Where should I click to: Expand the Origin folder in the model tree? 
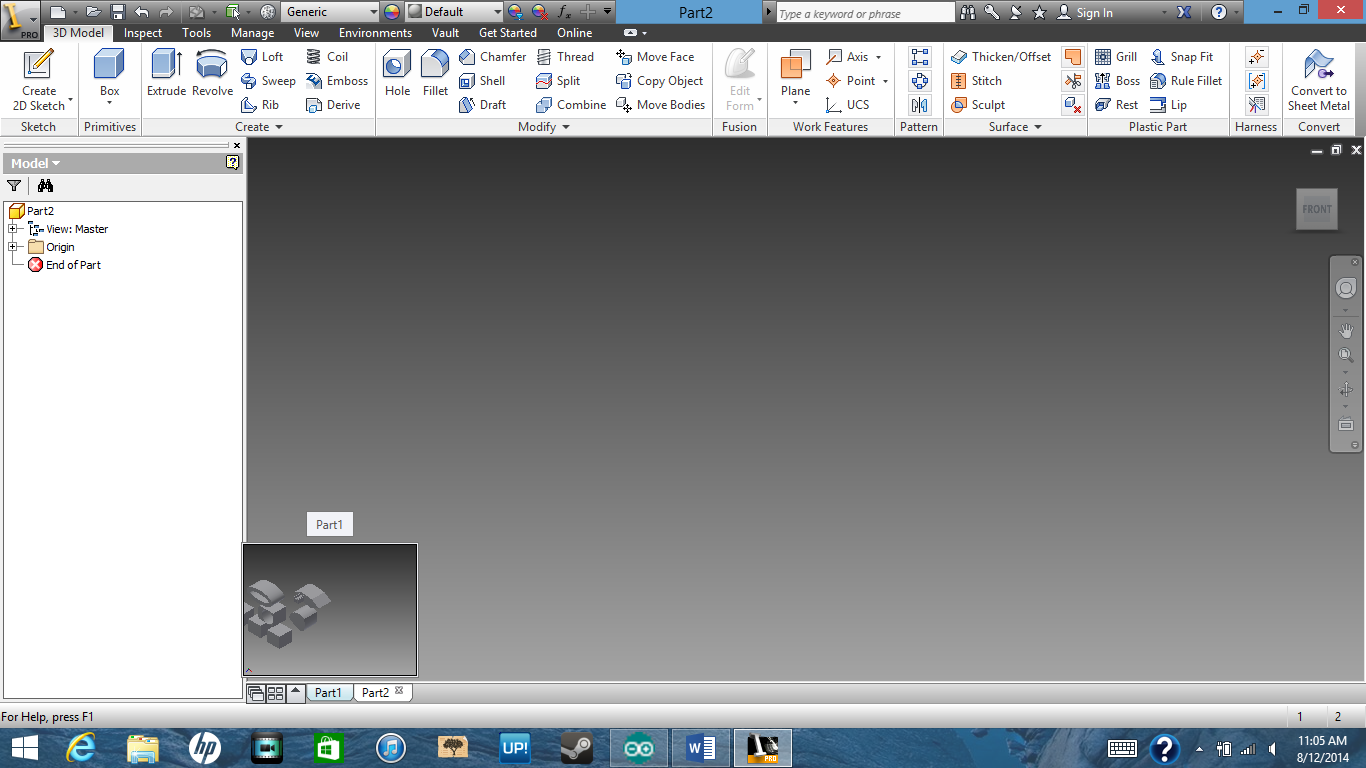pos(14,247)
